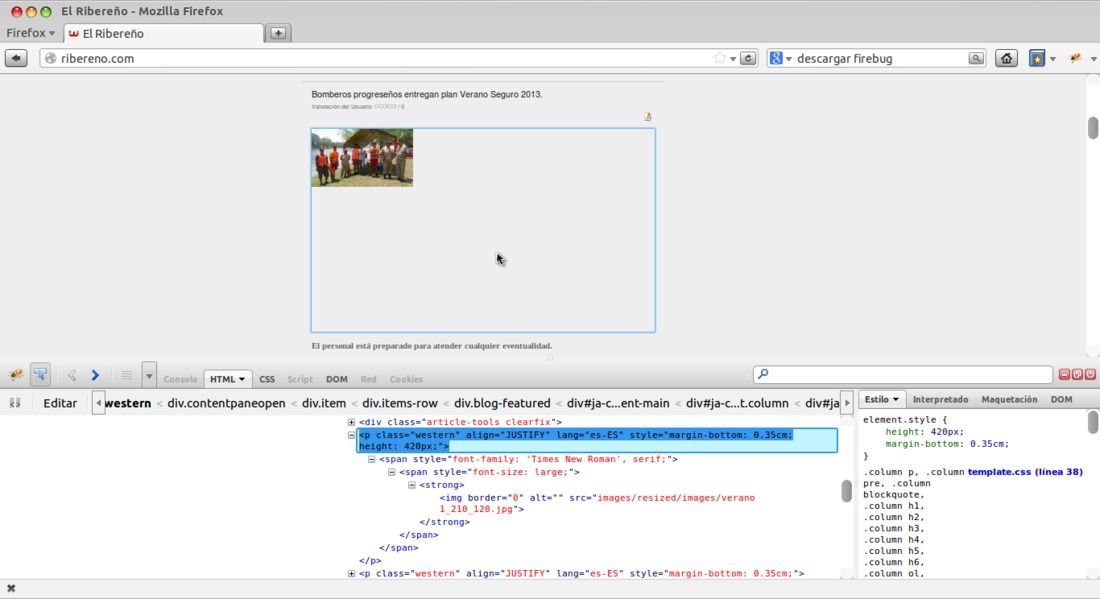Go forward using Firebug's blue right arrow
Image resolution: width=1100 pixels, height=599 pixels.
click(95, 375)
